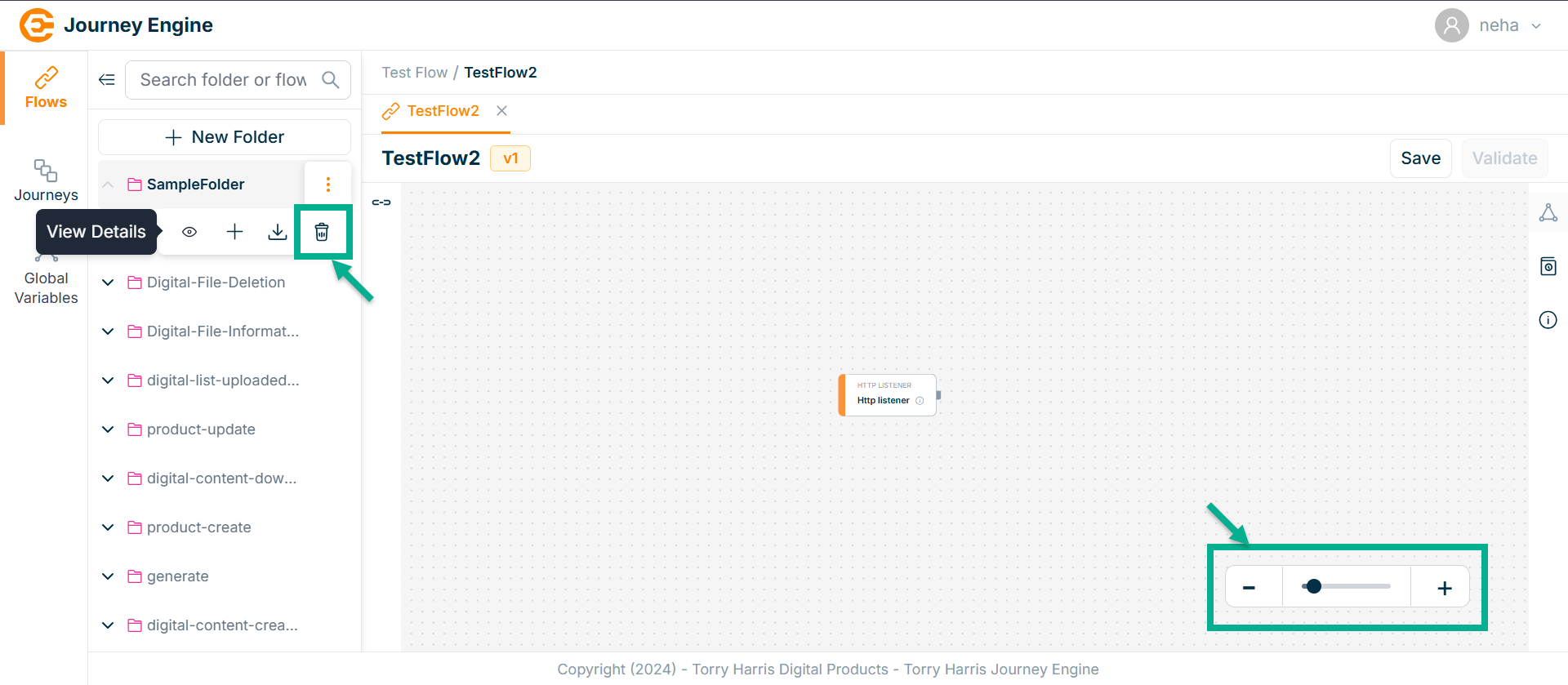1568x685 pixels.
Task: Click the Search folder or flow field
Action: pos(224,80)
